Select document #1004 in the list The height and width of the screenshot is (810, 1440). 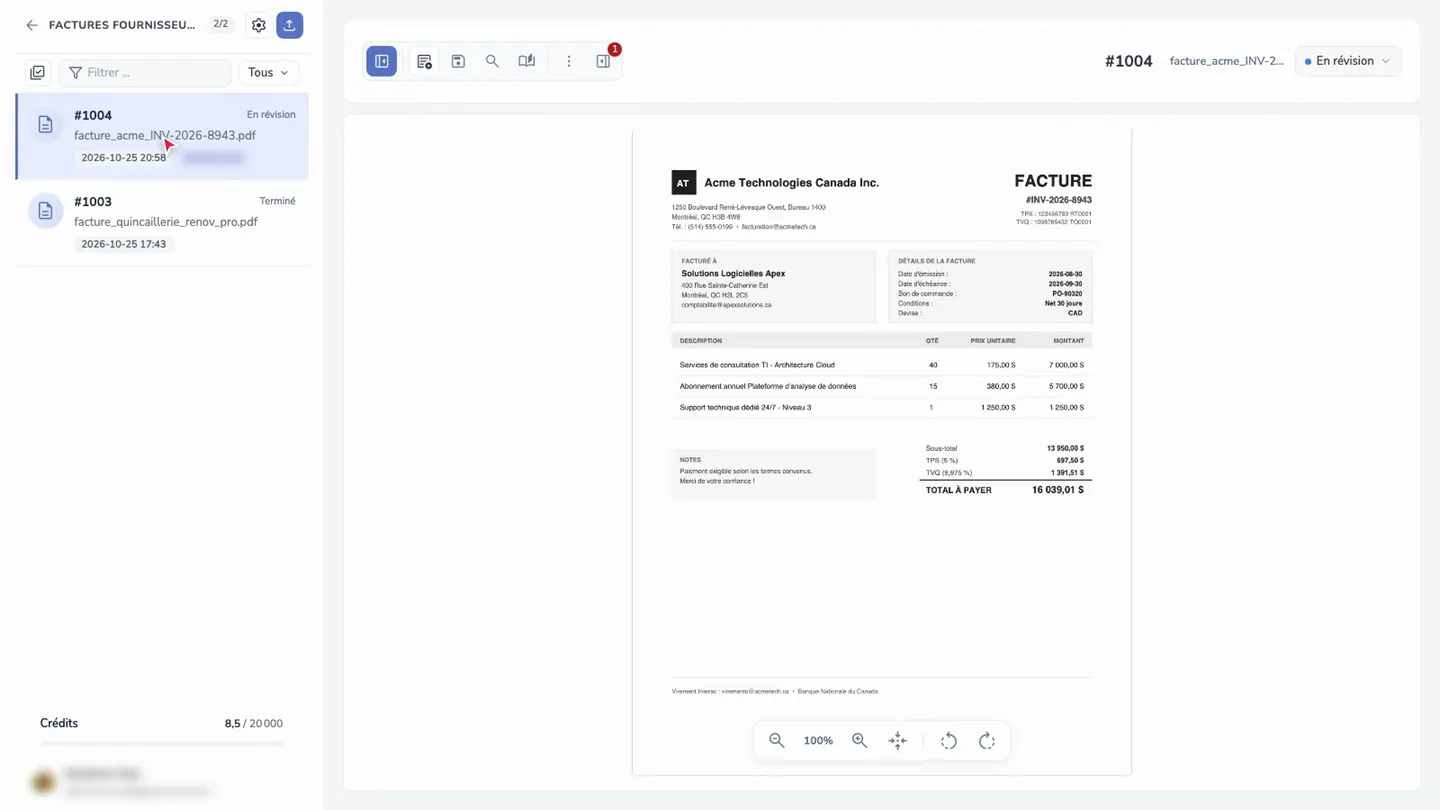(x=162, y=137)
